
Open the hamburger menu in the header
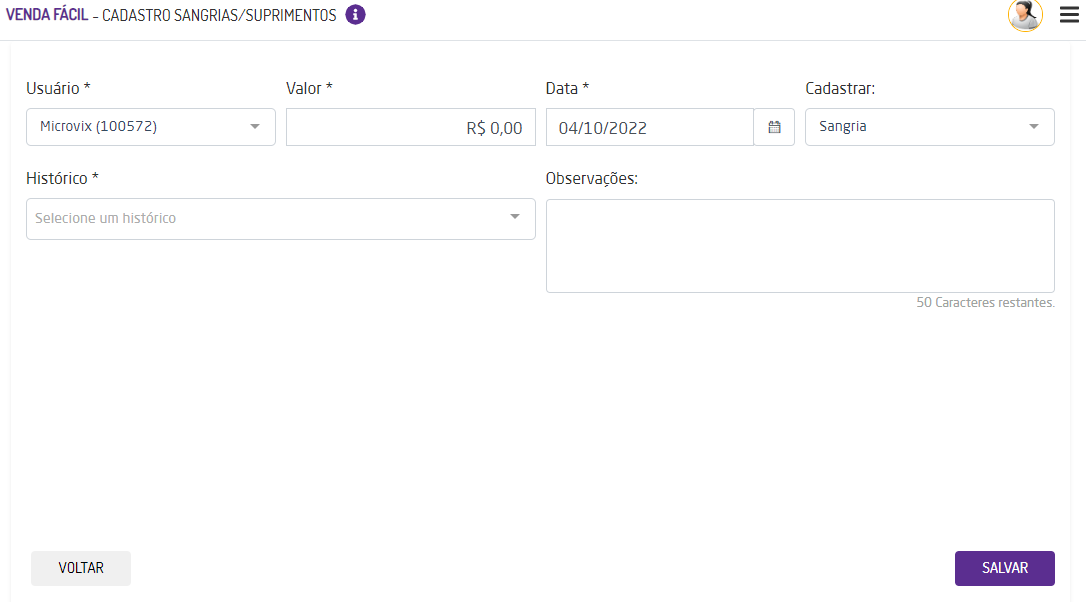[1069, 15]
